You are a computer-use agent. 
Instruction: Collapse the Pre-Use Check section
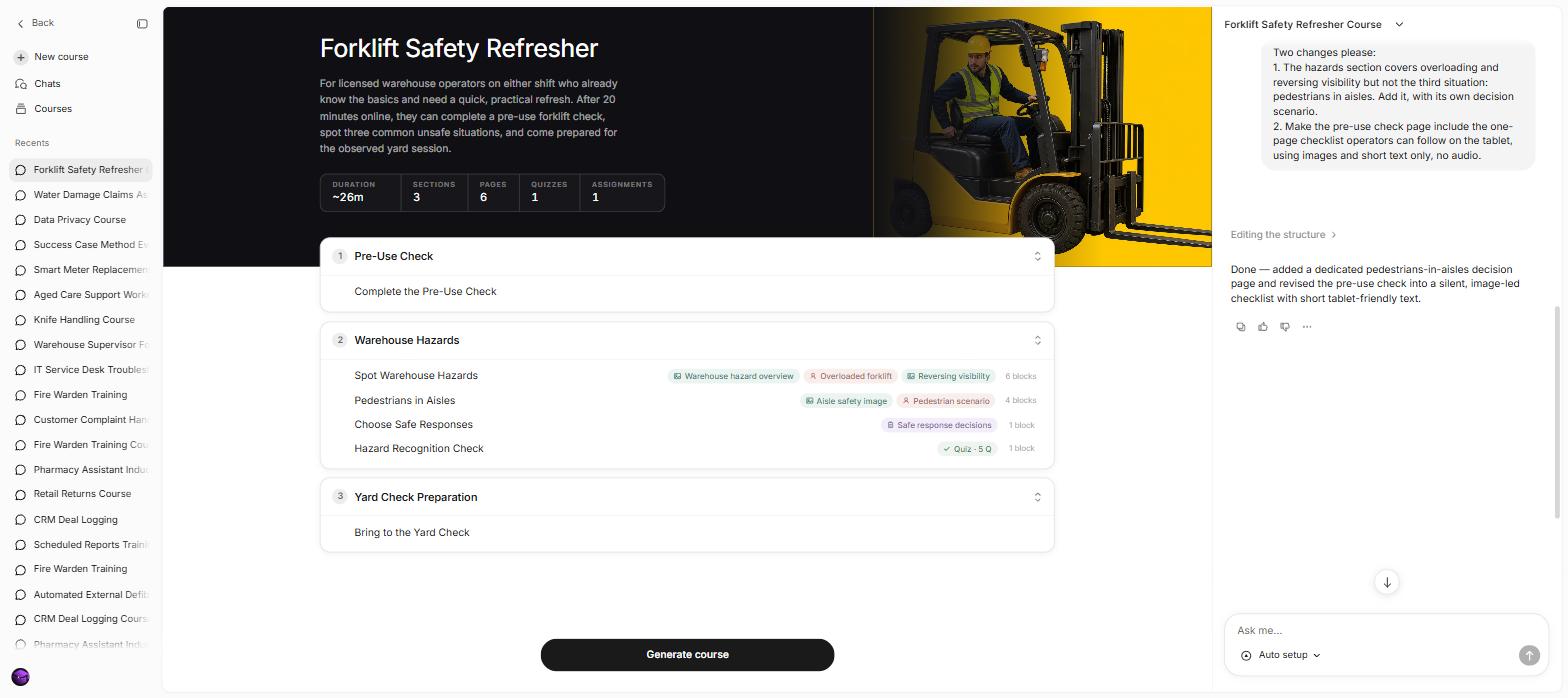(1037, 257)
